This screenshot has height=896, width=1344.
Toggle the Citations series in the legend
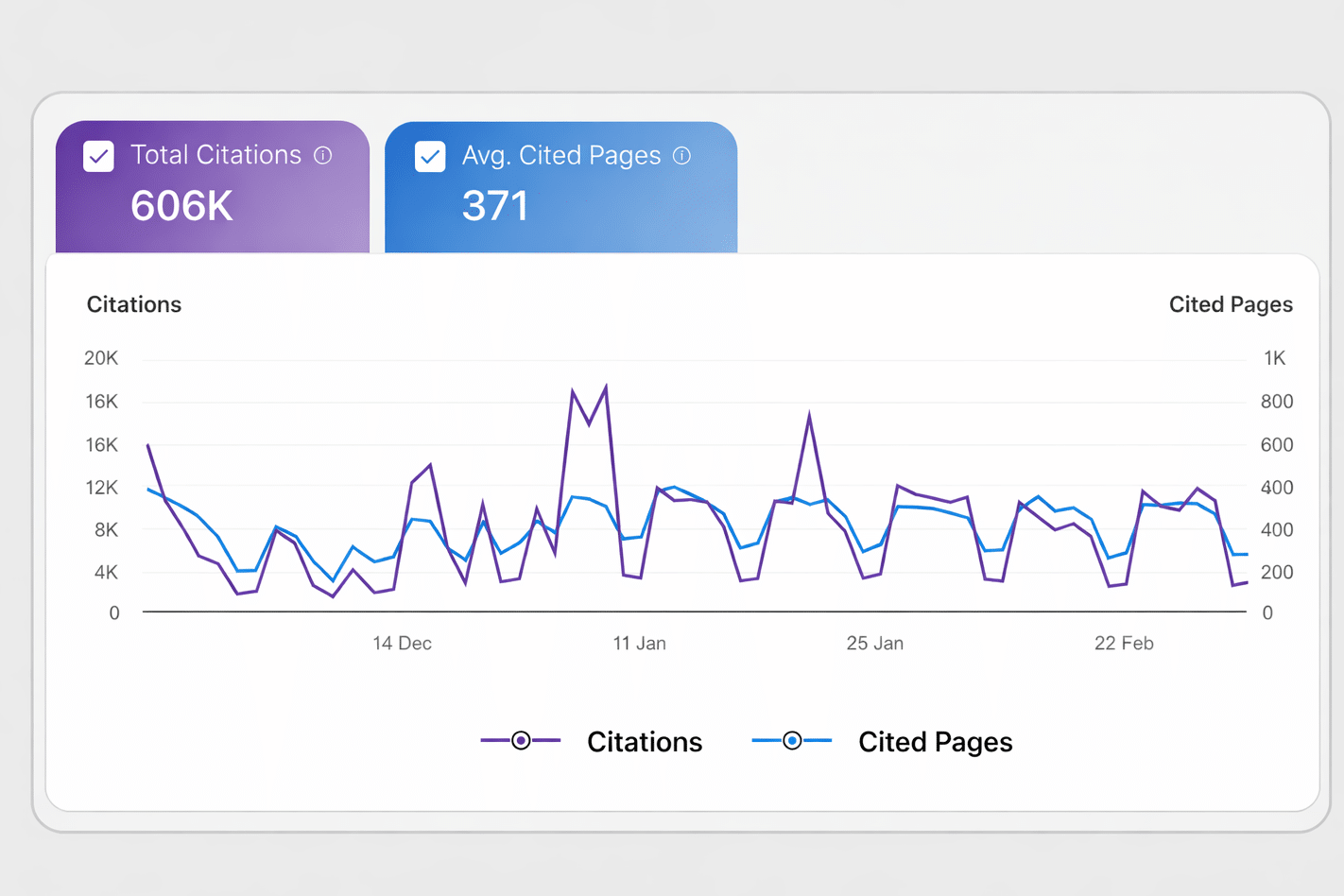pyautogui.click(x=645, y=741)
